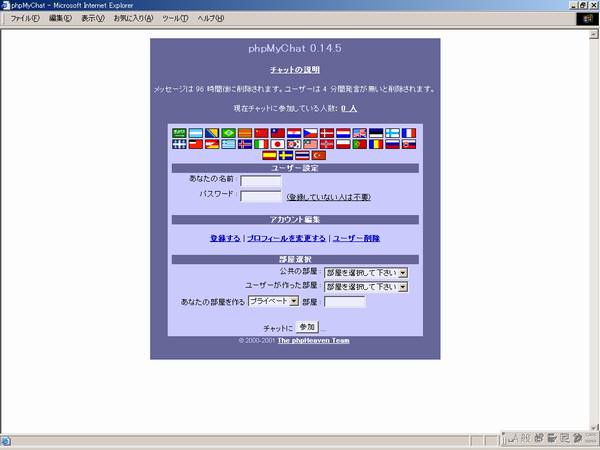Click the vertical scrollbar down arrow
This screenshot has width=600, height=450.
(x=593, y=428)
